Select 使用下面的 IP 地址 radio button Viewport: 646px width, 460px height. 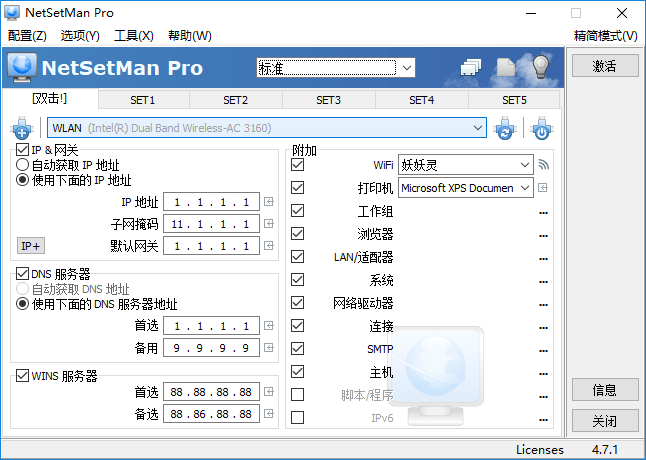[22, 180]
